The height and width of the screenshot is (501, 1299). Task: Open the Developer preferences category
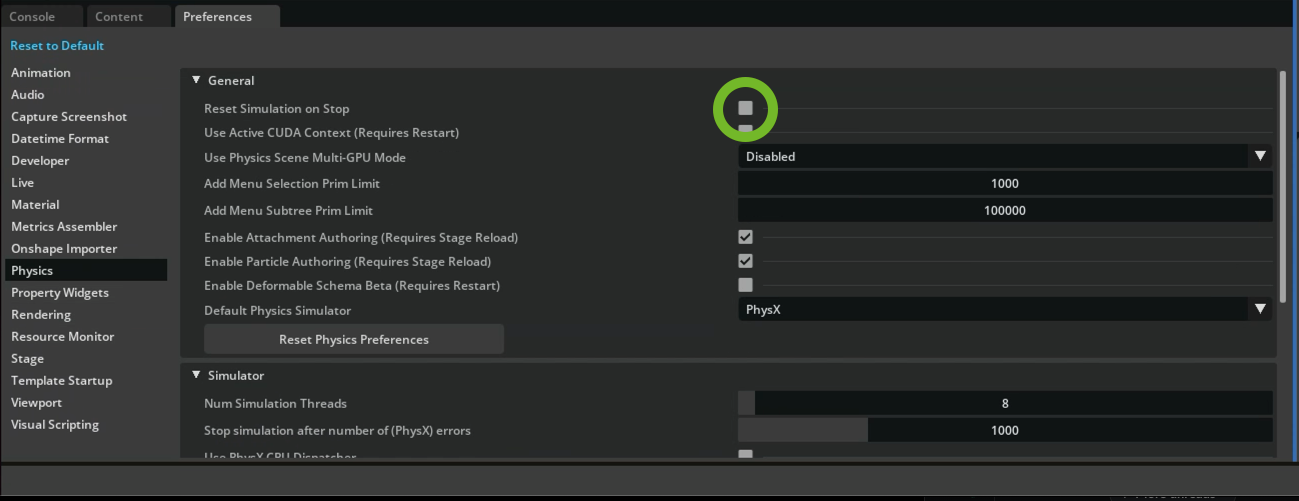(x=40, y=161)
